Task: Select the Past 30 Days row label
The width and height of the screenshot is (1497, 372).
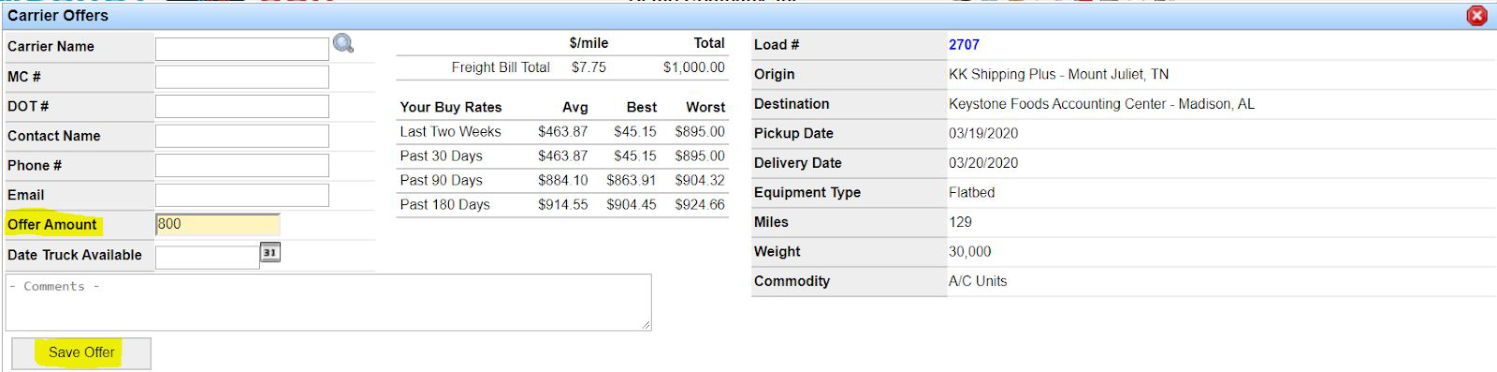Action: pyautogui.click(x=441, y=156)
